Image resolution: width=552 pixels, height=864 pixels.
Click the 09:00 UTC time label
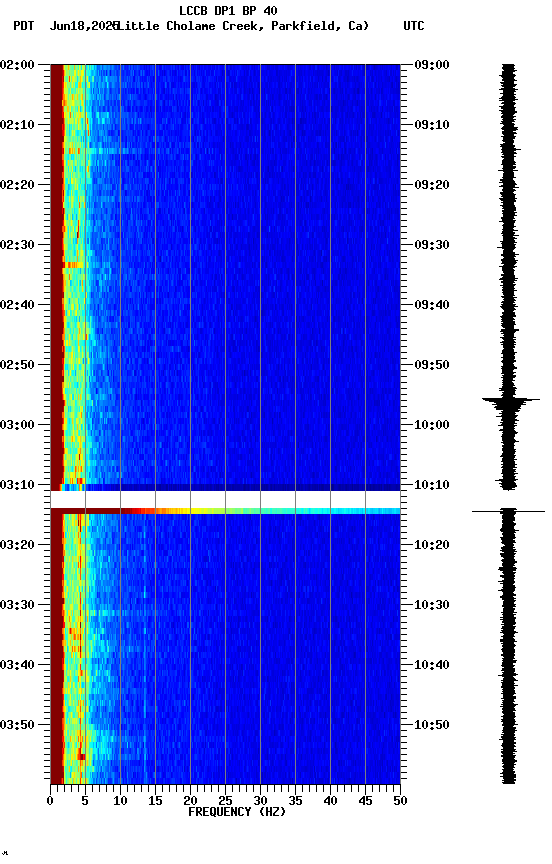[432, 64]
